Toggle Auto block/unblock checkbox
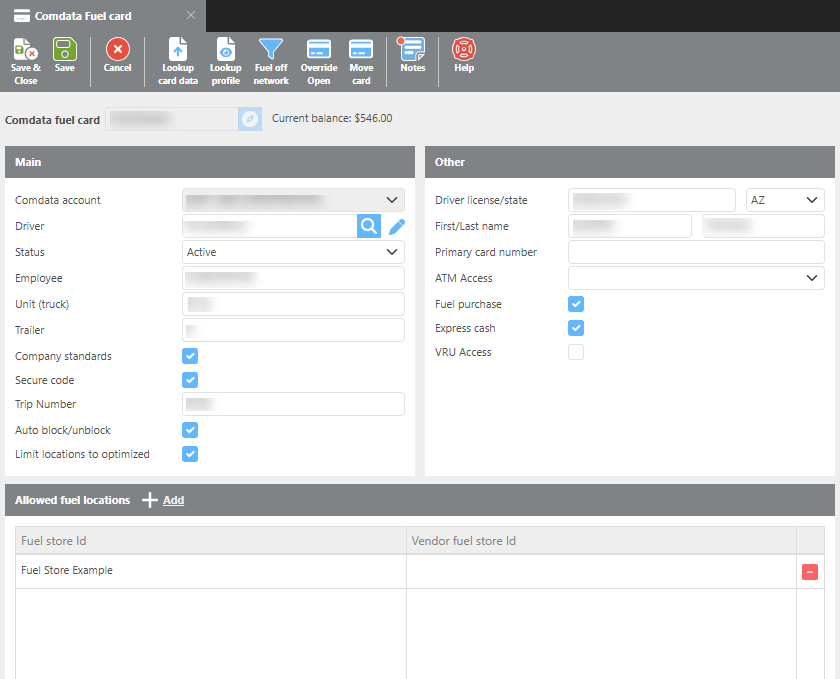 190,430
